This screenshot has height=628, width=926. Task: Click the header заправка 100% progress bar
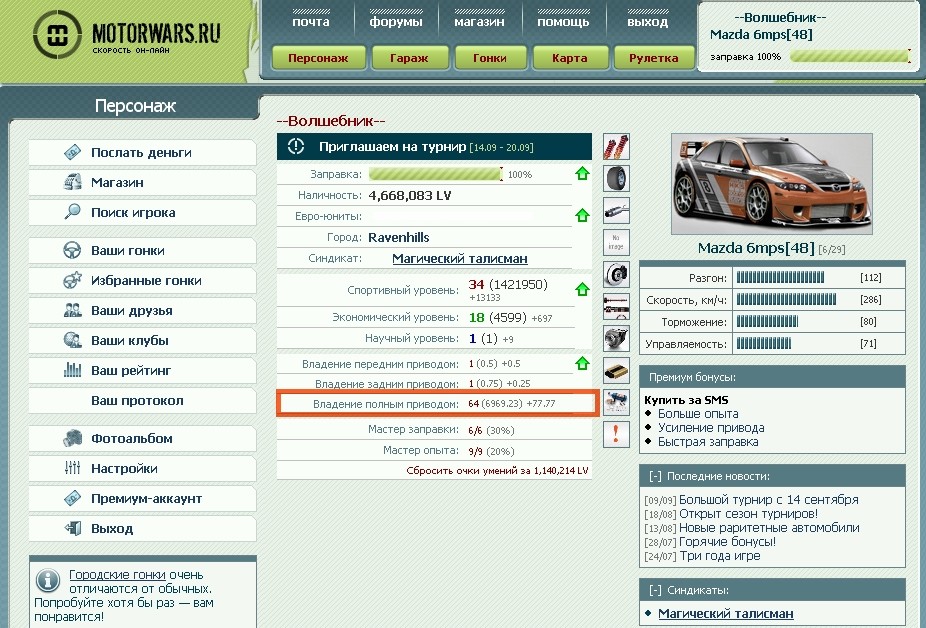850,57
